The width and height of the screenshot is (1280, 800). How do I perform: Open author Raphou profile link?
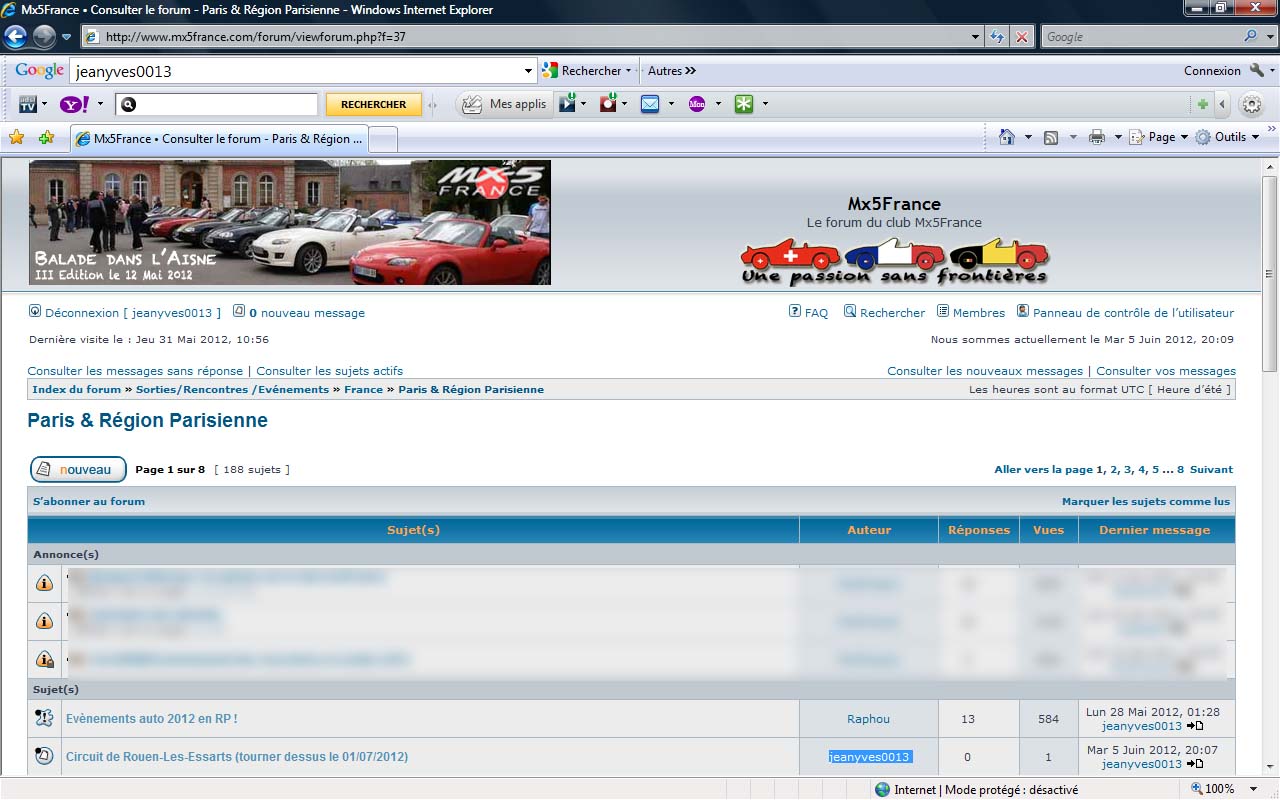(868, 719)
